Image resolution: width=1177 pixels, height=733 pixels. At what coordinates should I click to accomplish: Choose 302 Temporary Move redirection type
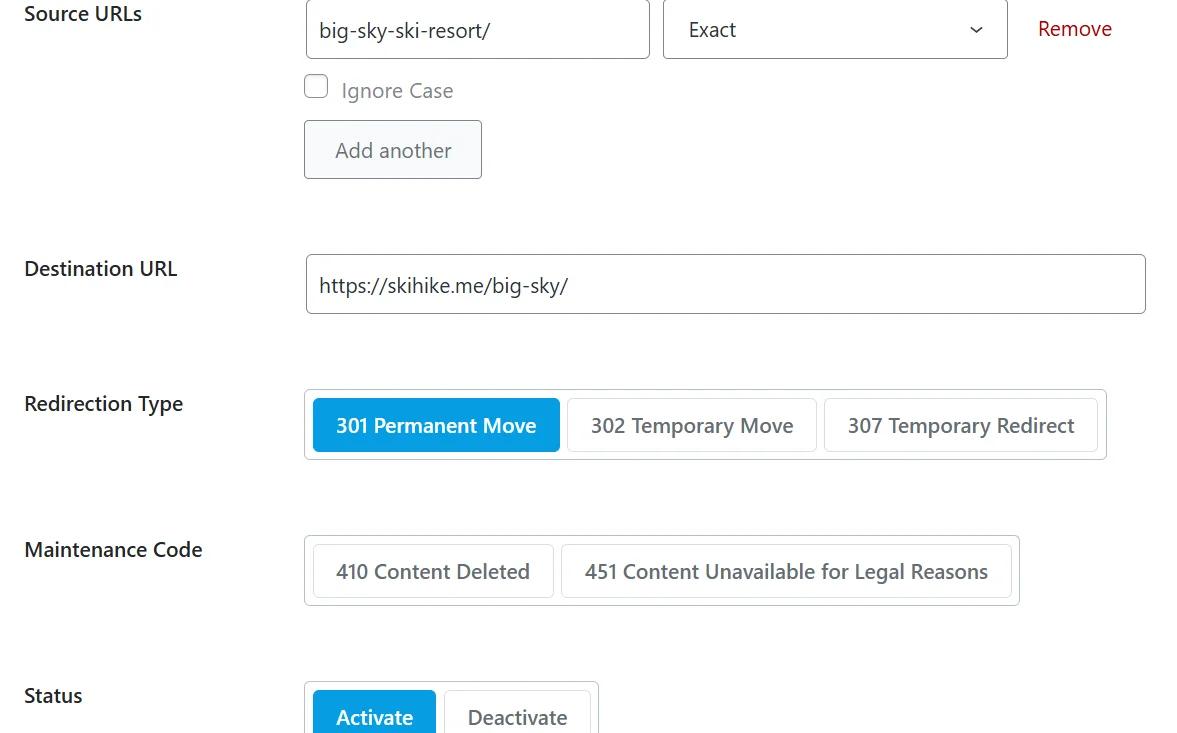[691, 425]
